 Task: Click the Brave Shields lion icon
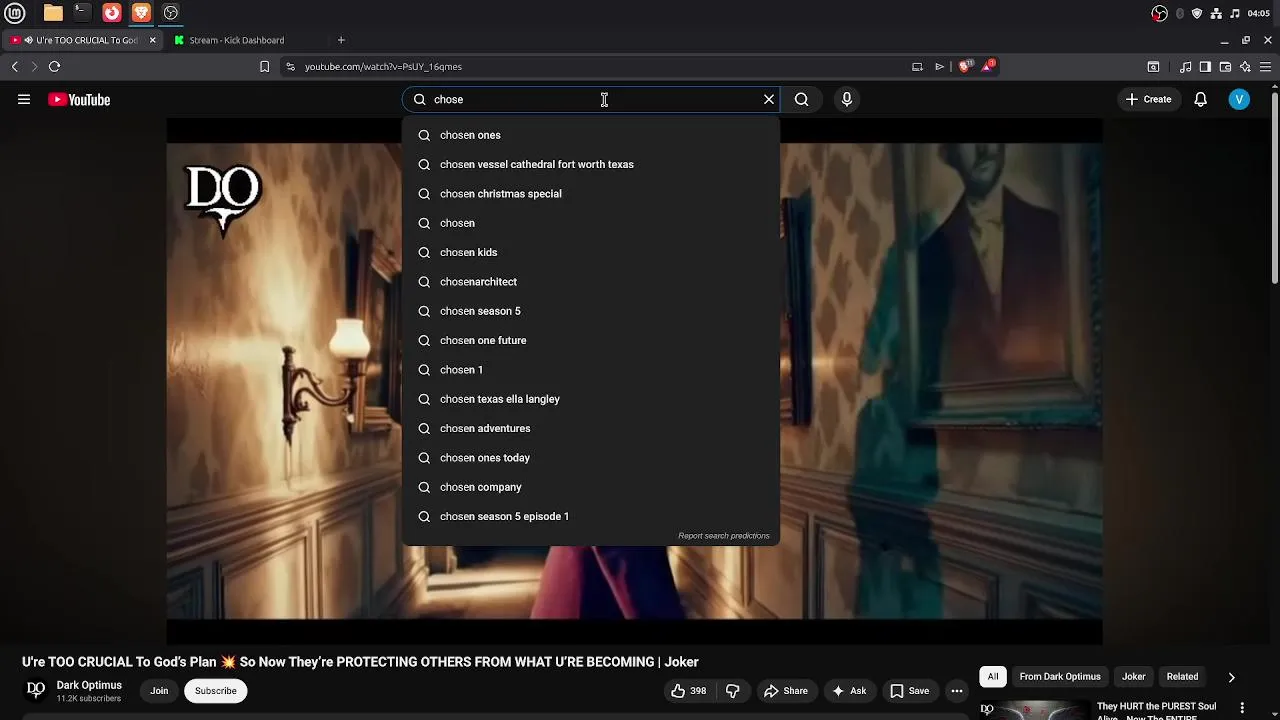click(x=964, y=67)
